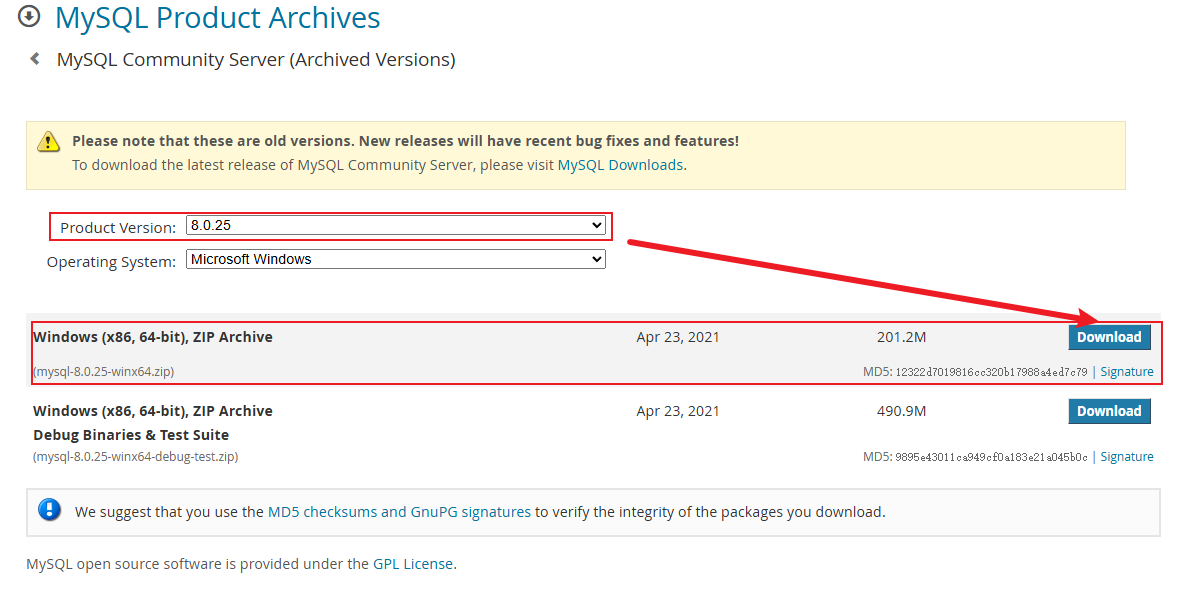Click the MySQL Product Archives heading
Screen dimensions: 1194x599
pos(217,18)
